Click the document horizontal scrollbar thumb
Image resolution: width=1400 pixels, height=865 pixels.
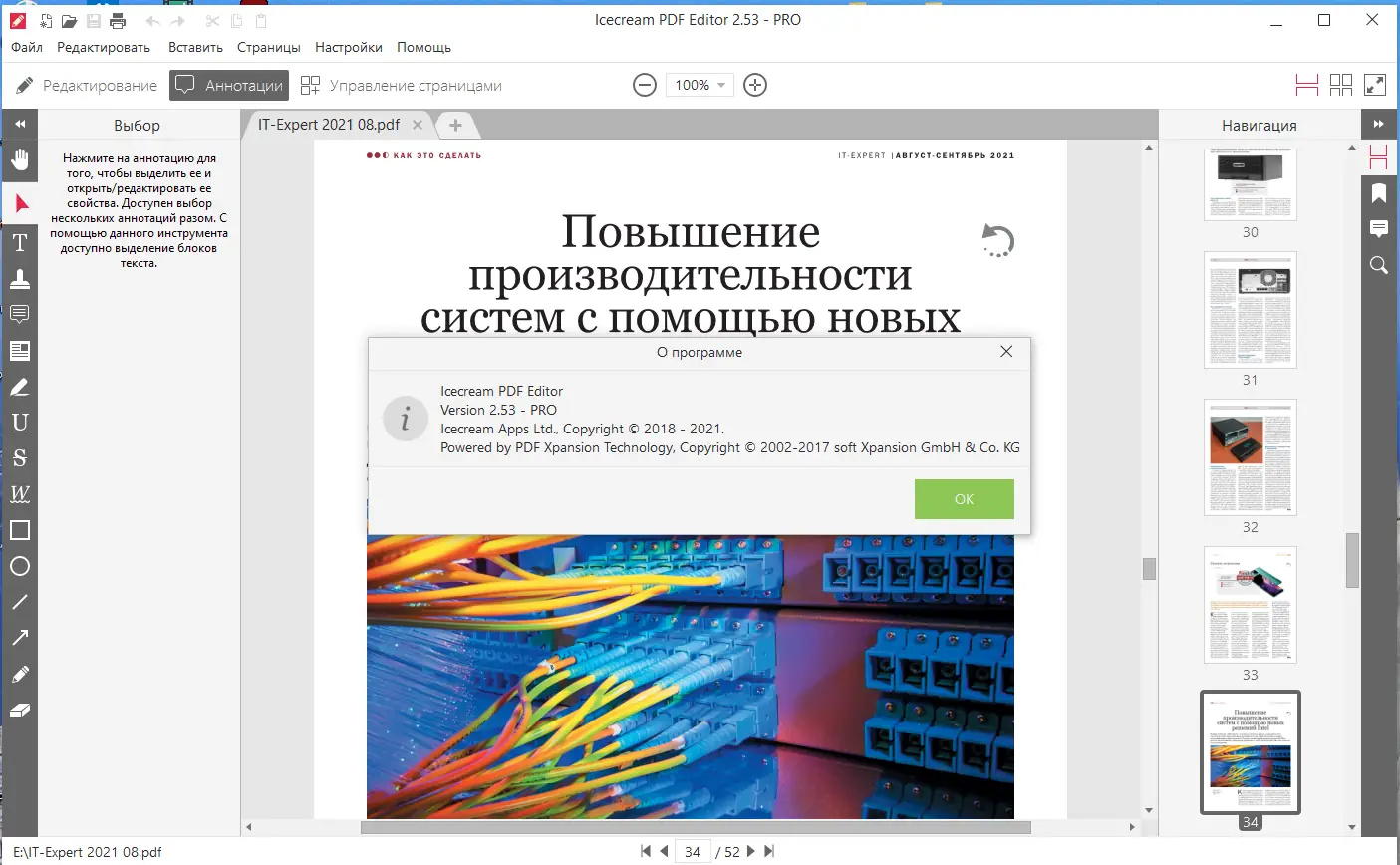pyautogui.click(x=696, y=827)
